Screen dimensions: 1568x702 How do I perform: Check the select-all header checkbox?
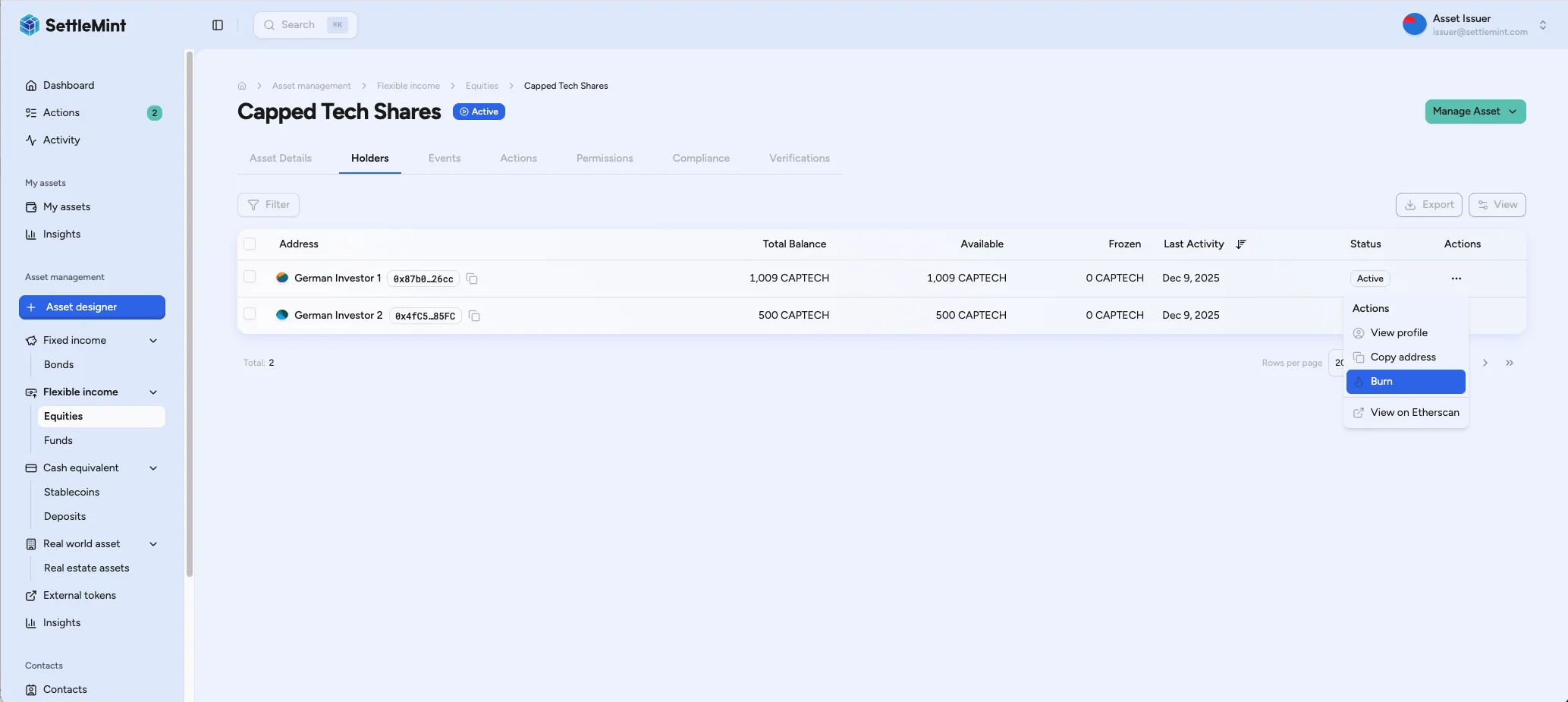(x=250, y=244)
